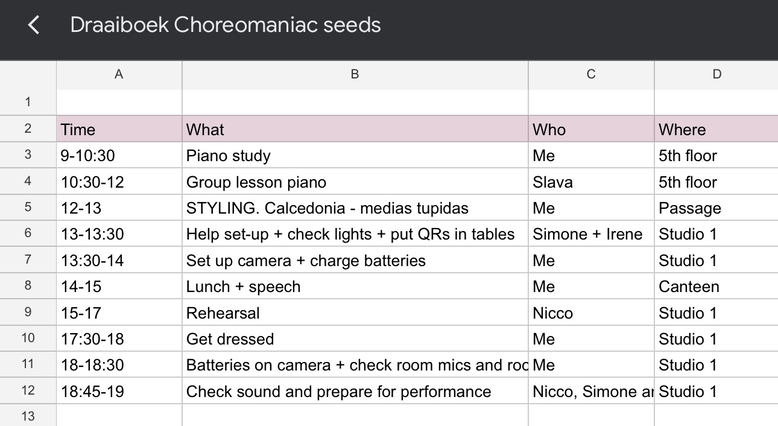
Task: Select the 'Simone + Irene' cell
Action: pyautogui.click(x=591, y=234)
